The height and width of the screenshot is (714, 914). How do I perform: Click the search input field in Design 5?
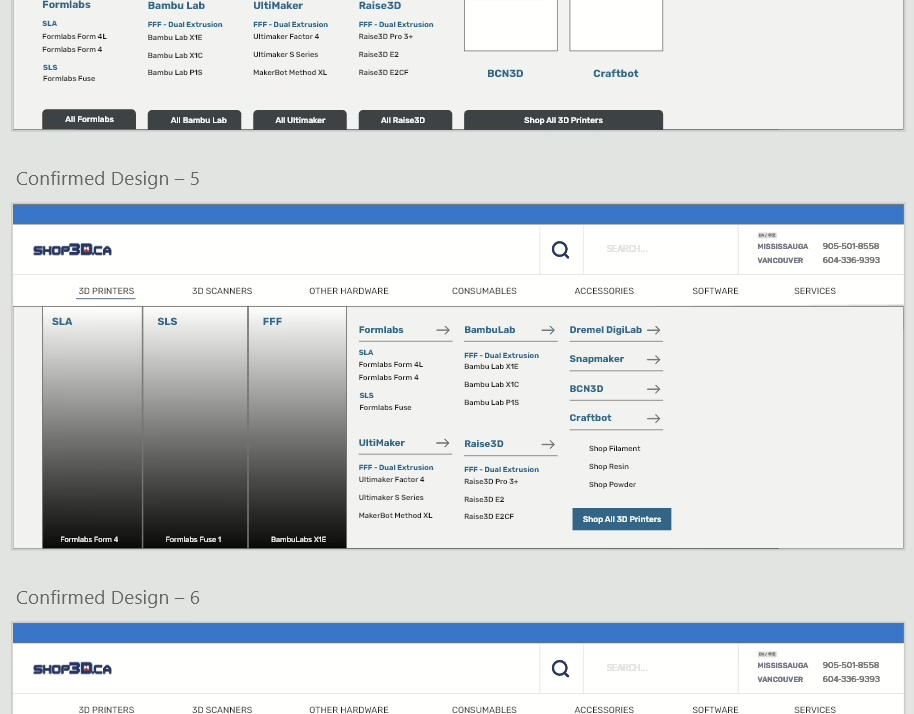click(660, 249)
